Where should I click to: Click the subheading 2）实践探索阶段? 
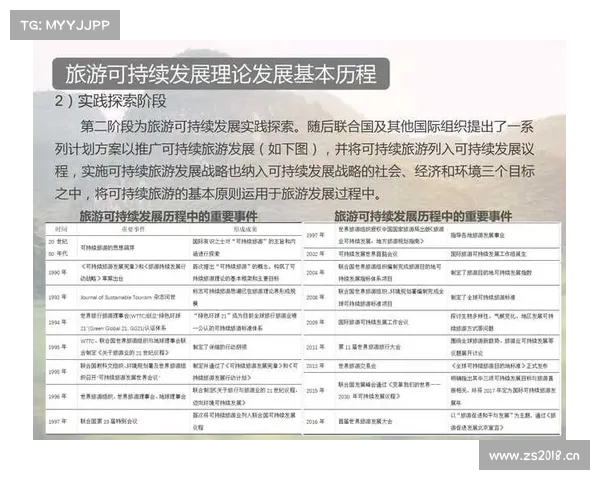pyautogui.click(x=110, y=101)
